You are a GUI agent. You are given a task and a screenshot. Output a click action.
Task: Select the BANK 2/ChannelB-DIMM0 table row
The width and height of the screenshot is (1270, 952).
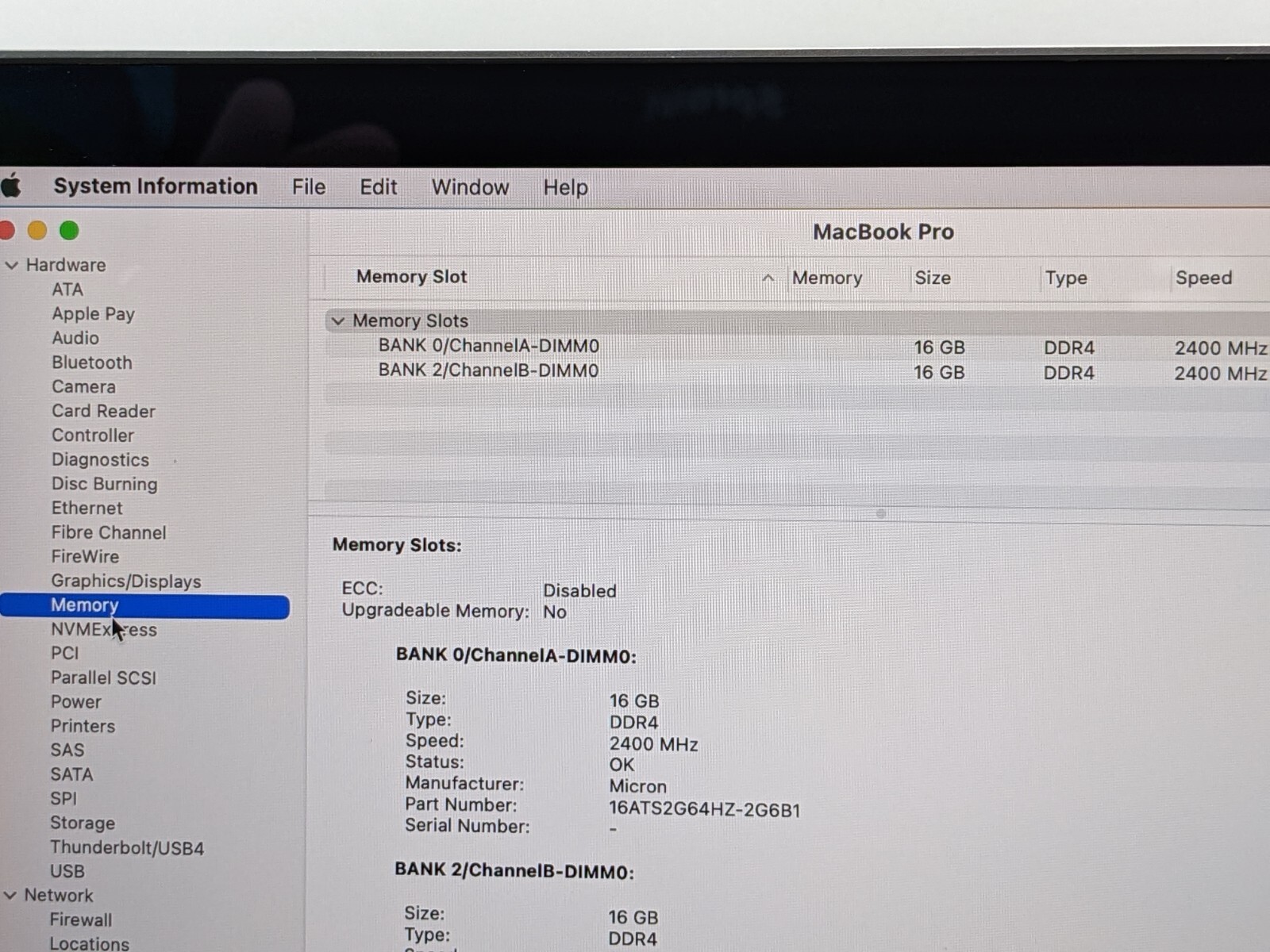(x=797, y=371)
